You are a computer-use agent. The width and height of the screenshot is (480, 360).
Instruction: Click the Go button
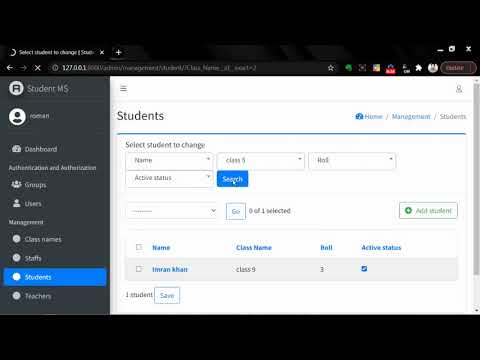(236, 211)
